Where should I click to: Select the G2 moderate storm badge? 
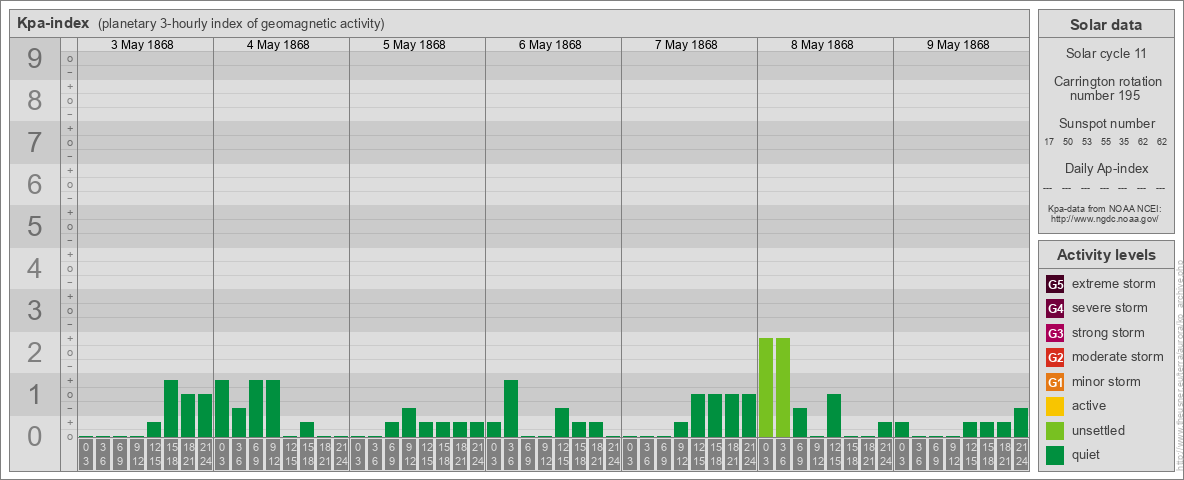pyautogui.click(x=1055, y=357)
